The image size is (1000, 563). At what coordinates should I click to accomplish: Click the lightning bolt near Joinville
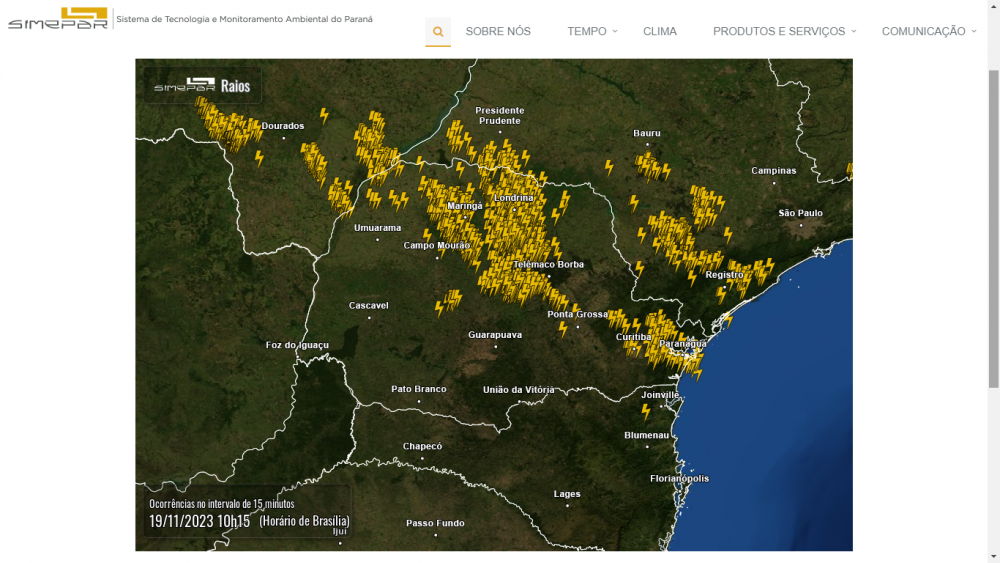[x=646, y=412]
